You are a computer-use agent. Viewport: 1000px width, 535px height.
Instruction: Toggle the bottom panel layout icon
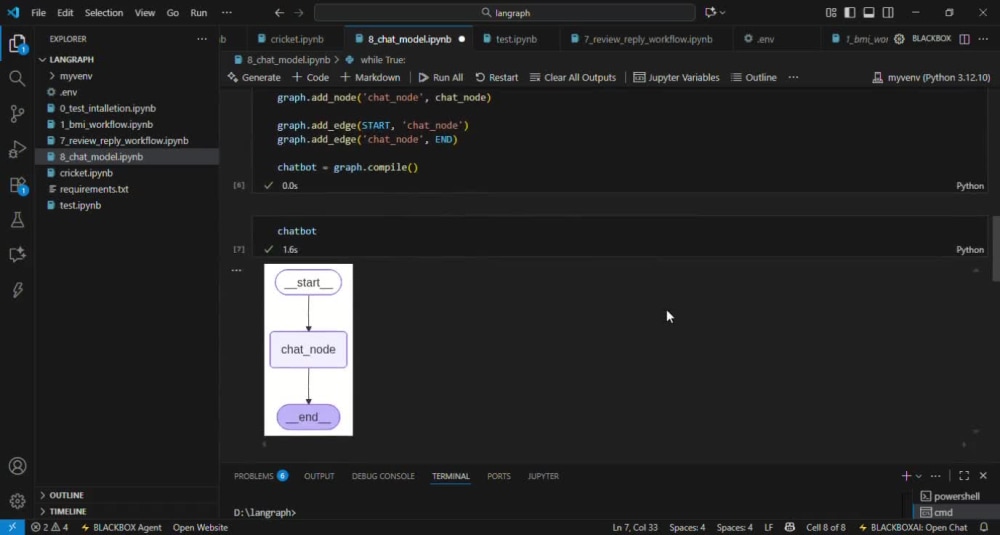tap(869, 13)
